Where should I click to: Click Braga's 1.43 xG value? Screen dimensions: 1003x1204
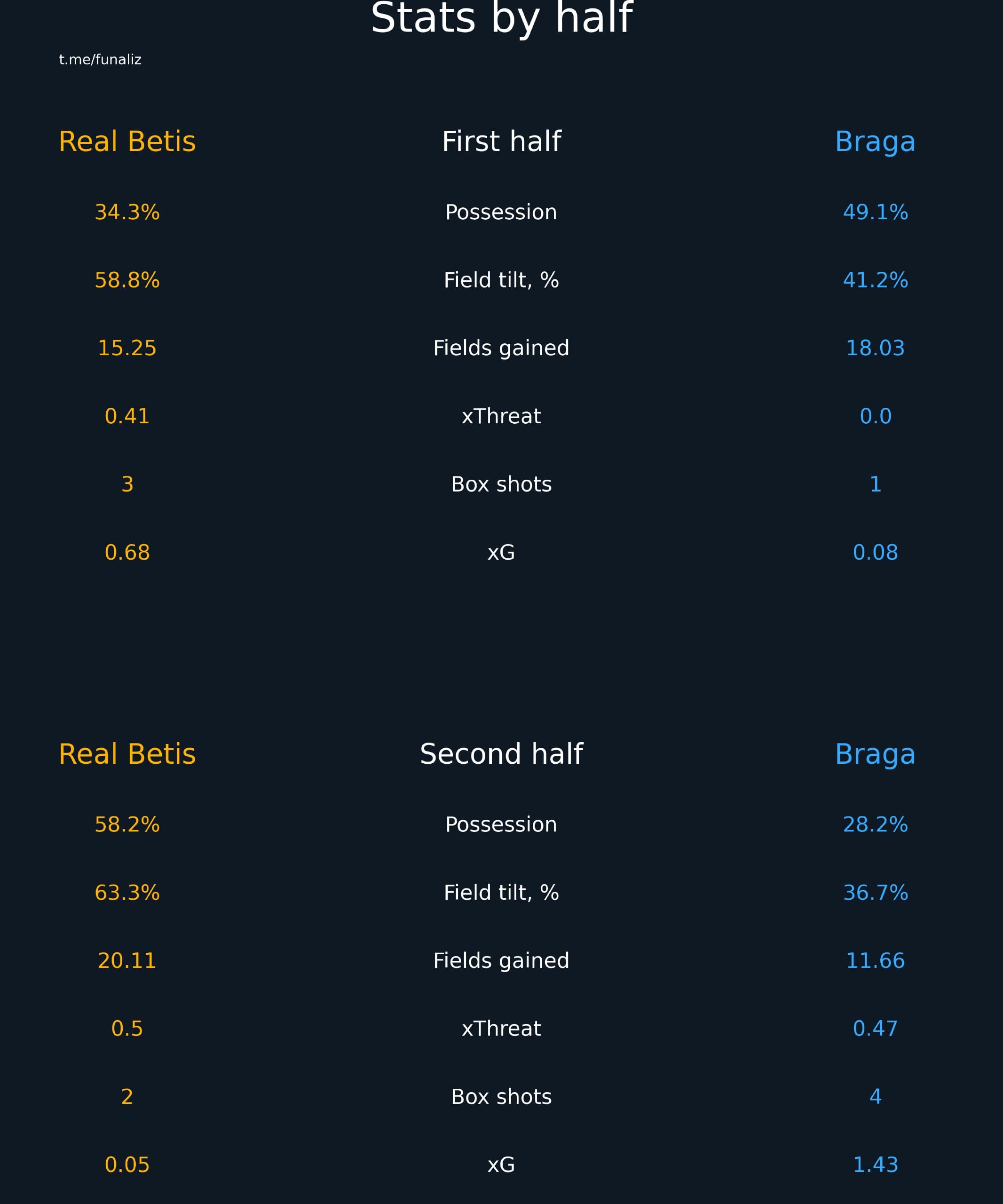[875, 1165]
